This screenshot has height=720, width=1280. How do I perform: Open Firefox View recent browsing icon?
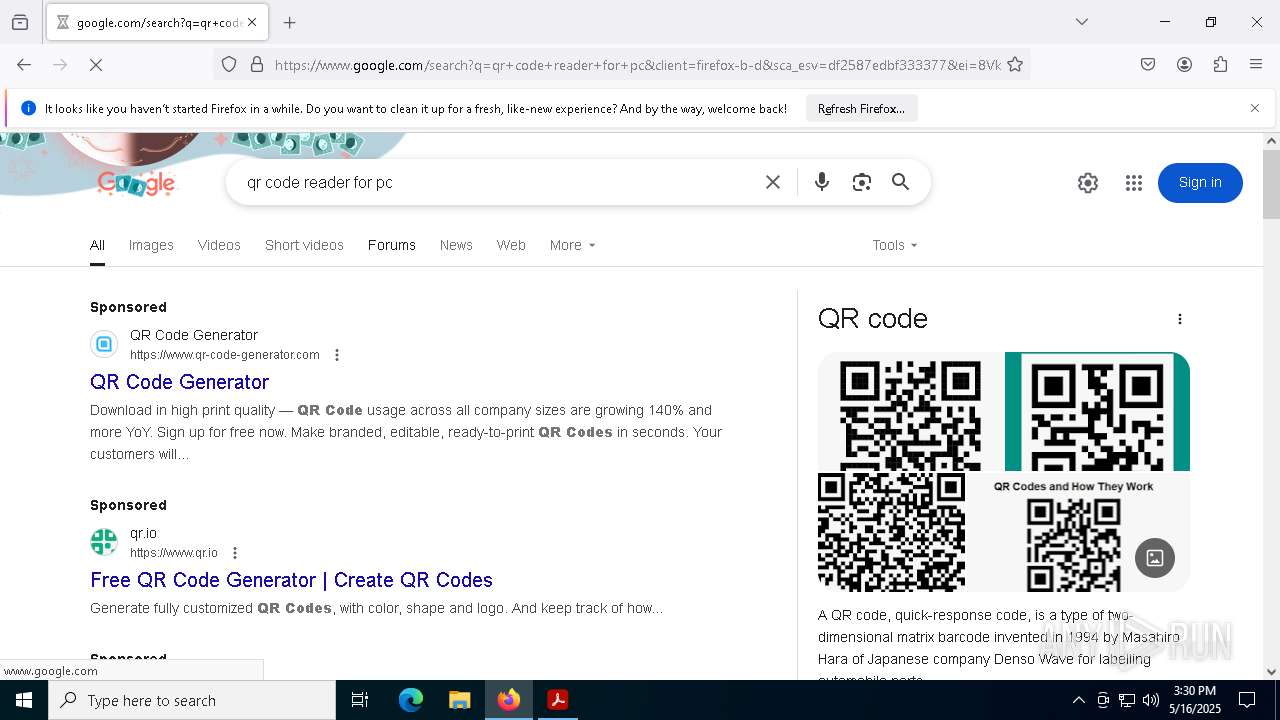click(20, 22)
